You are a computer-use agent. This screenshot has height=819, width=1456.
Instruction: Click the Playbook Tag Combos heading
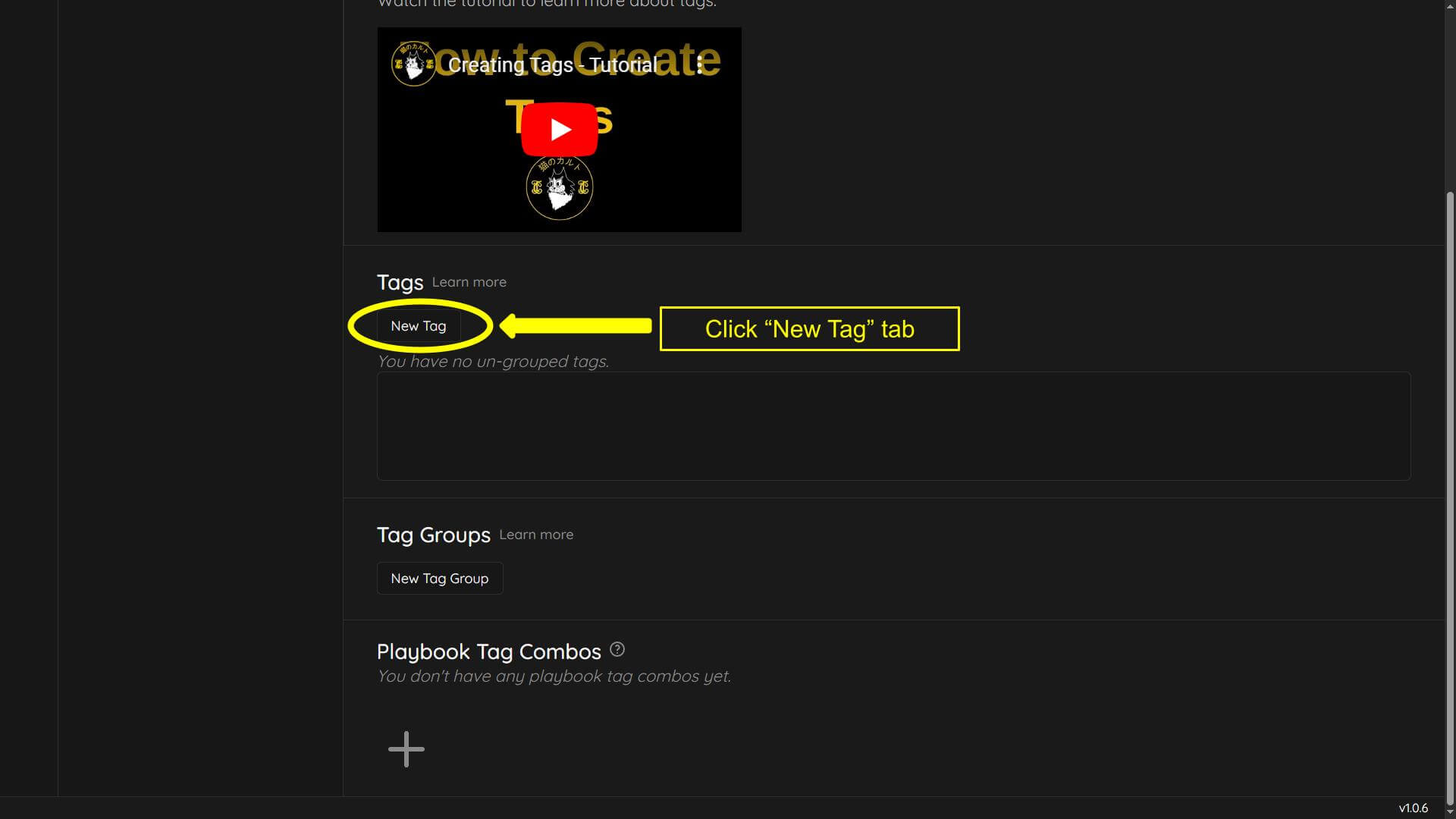489,652
